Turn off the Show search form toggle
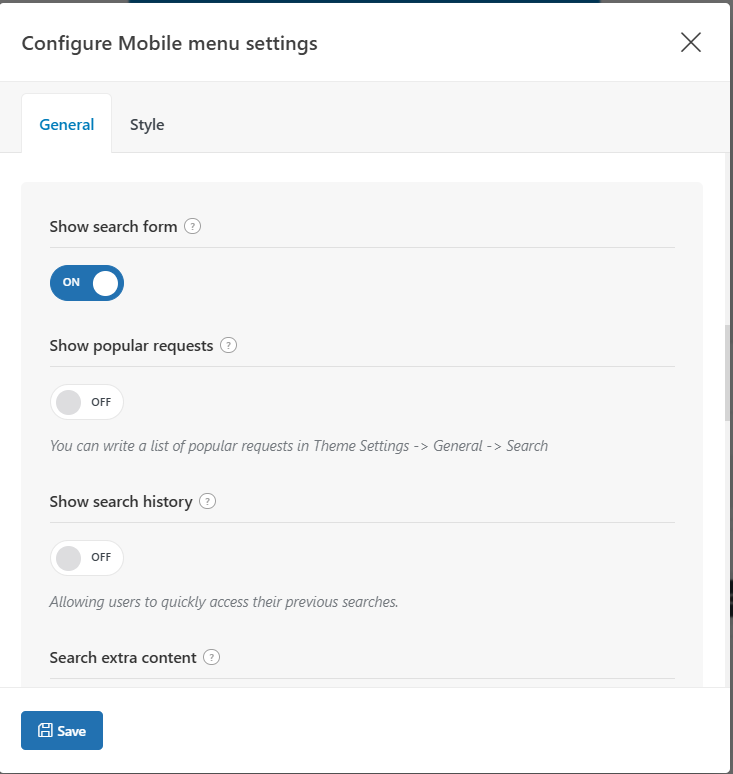The height and width of the screenshot is (774, 733). point(87,283)
